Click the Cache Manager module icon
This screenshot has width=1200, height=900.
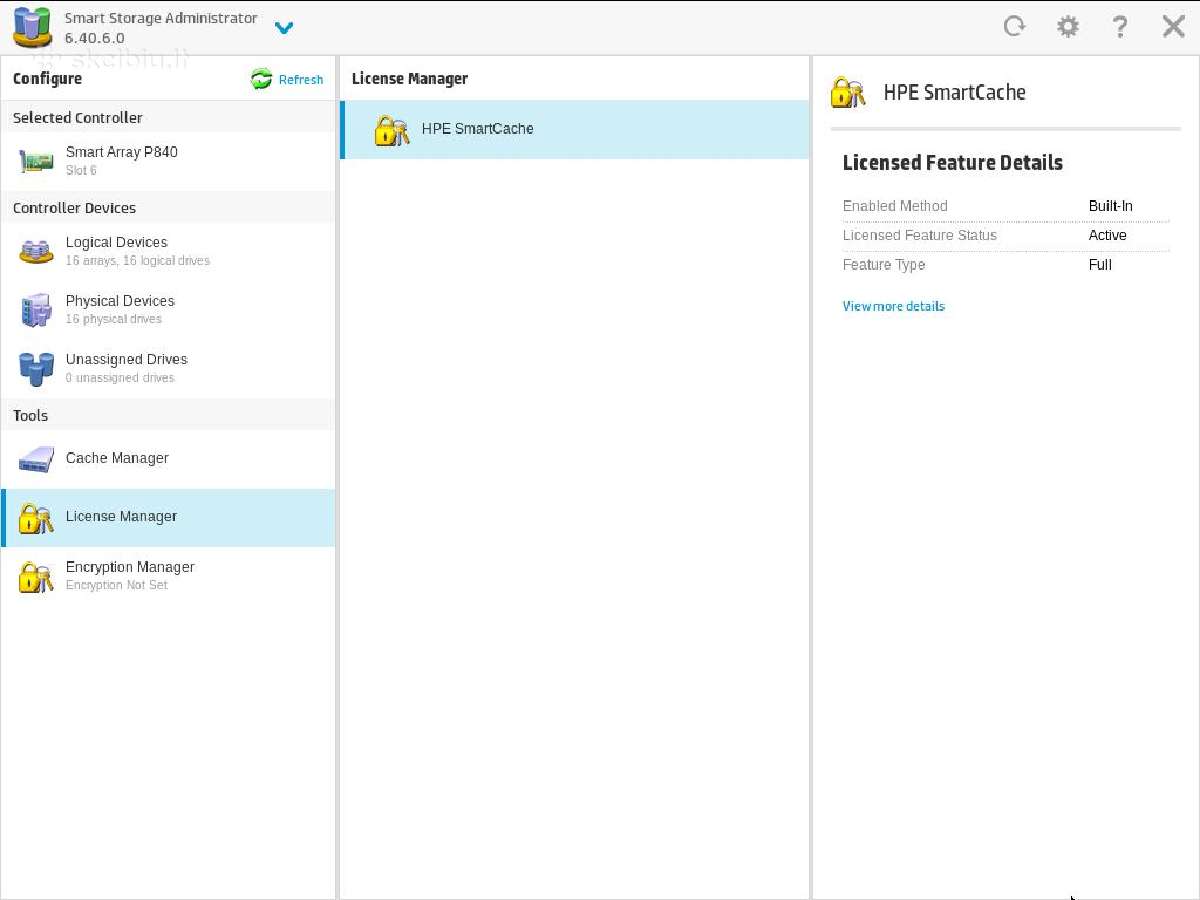[x=37, y=459]
